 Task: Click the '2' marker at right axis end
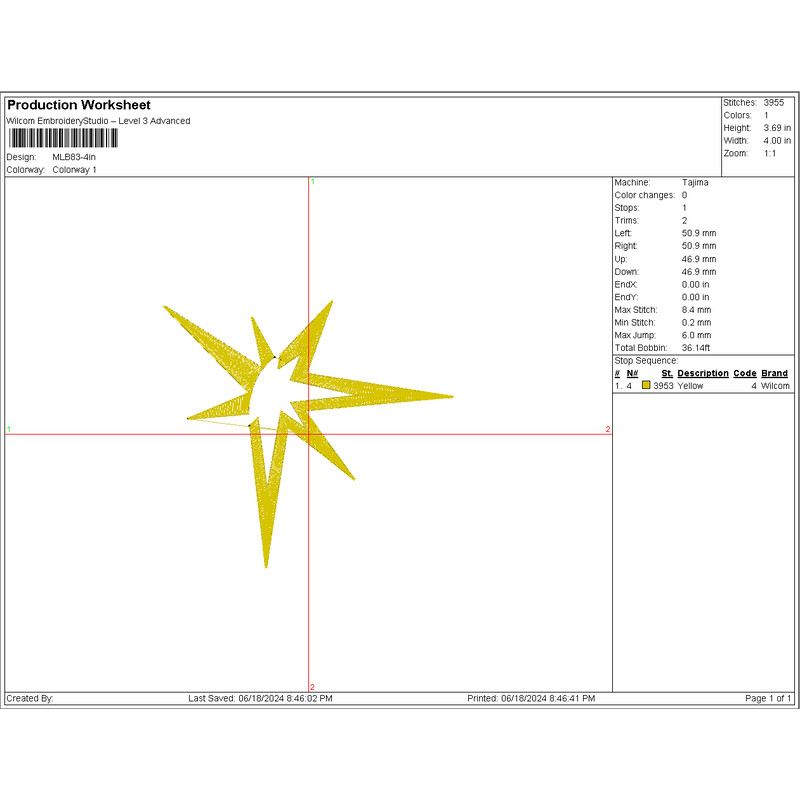[607, 429]
